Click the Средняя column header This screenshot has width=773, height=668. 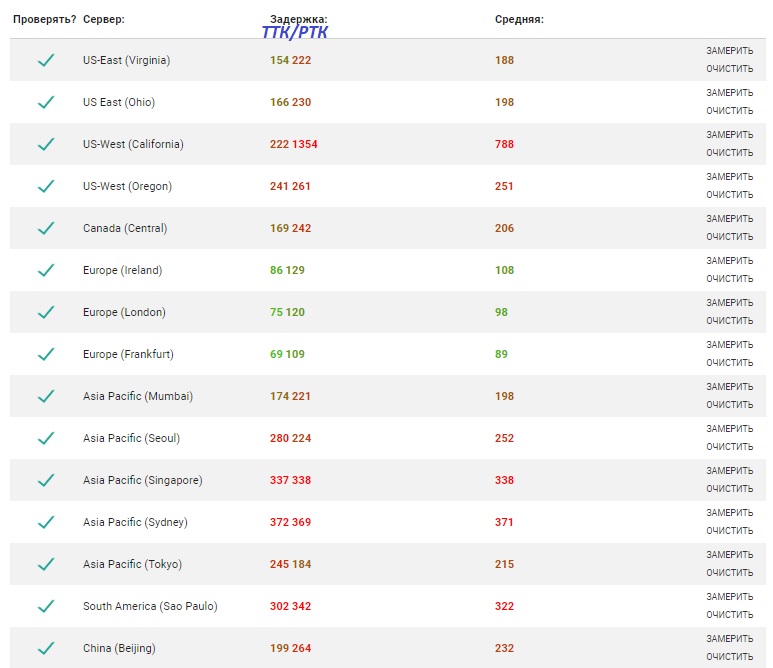click(519, 19)
